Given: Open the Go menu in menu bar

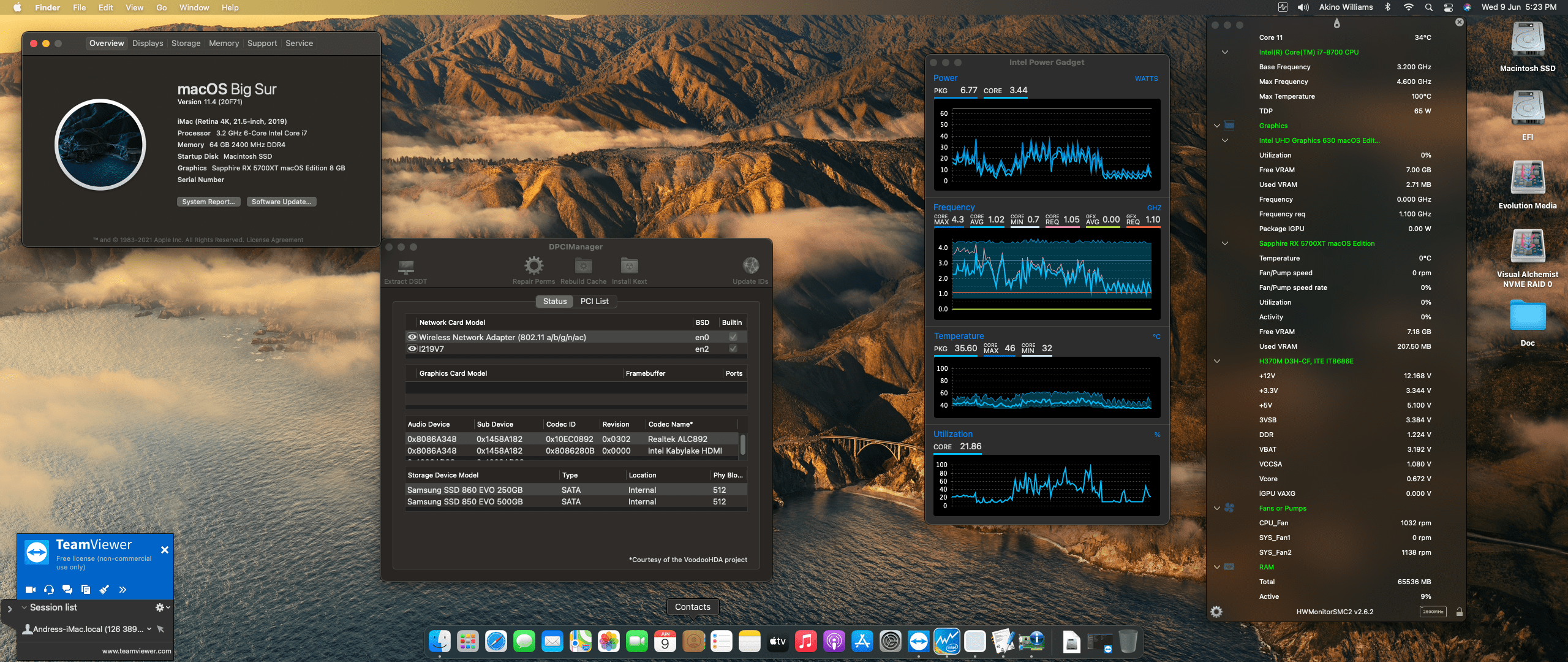Looking at the screenshot, I should click(x=162, y=7).
